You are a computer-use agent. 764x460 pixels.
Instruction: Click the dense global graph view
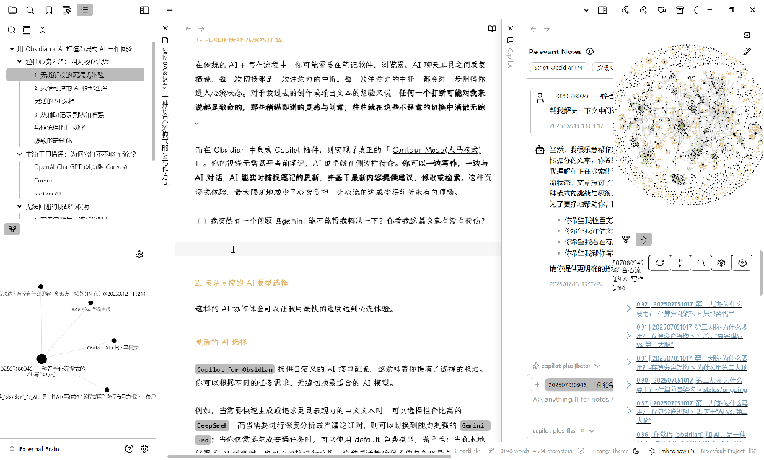coord(688,124)
